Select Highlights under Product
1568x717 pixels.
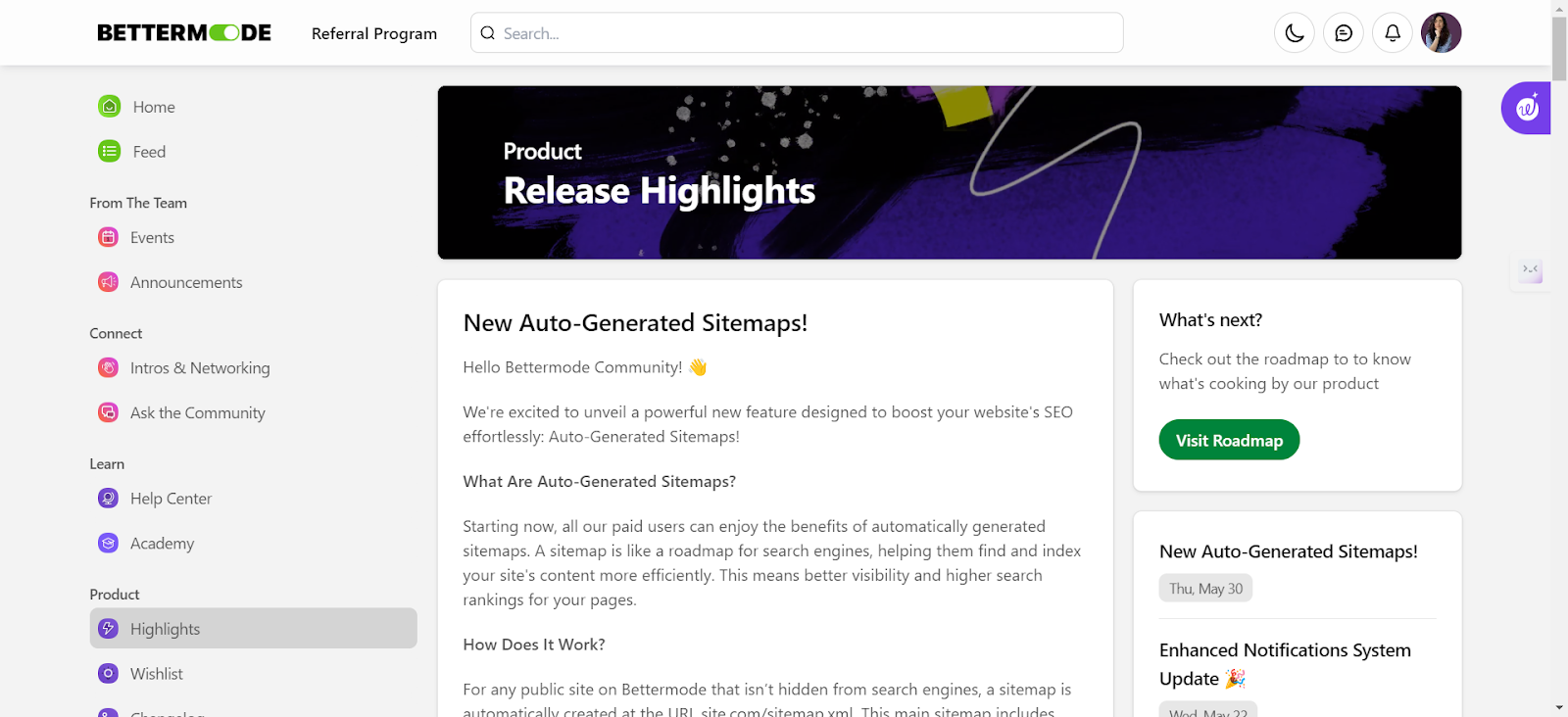pos(254,629)
